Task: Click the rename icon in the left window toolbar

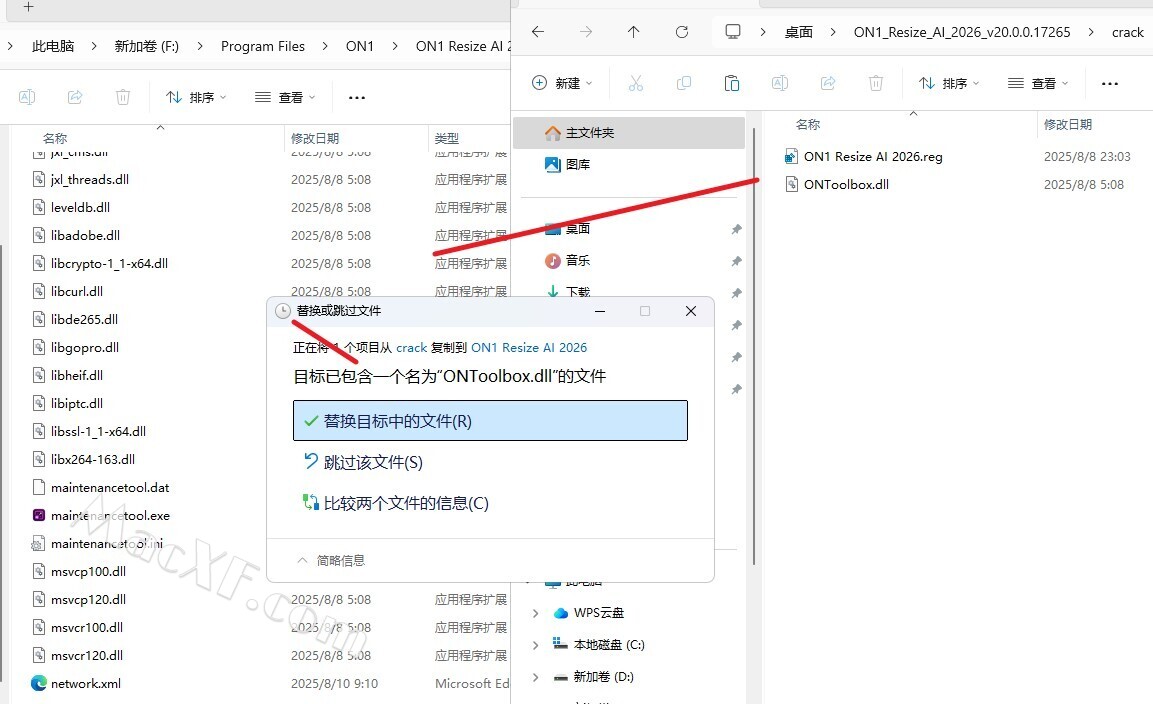Action: click(x=26, y=97)
